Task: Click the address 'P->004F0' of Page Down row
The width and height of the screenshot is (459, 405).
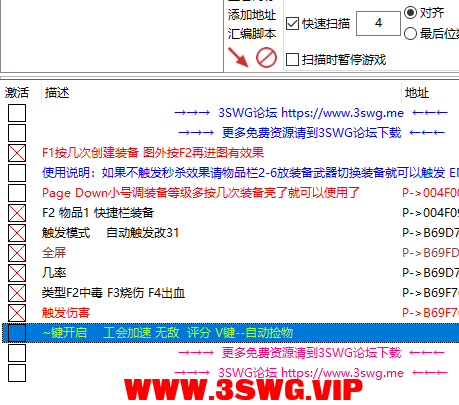Action: (x=430, y=193)
